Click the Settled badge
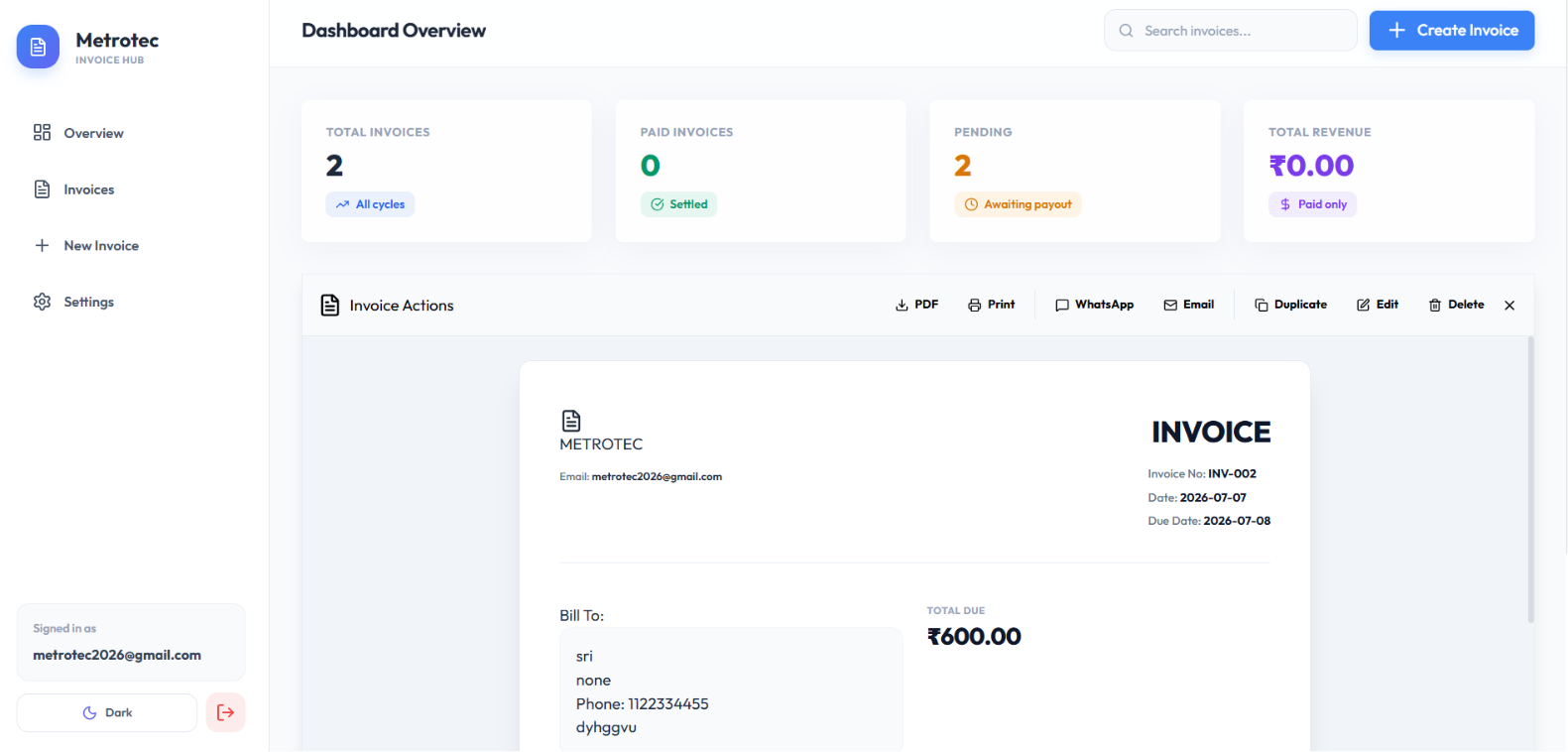This screenshot has height=752, width=1568. [x=678, y=204]
